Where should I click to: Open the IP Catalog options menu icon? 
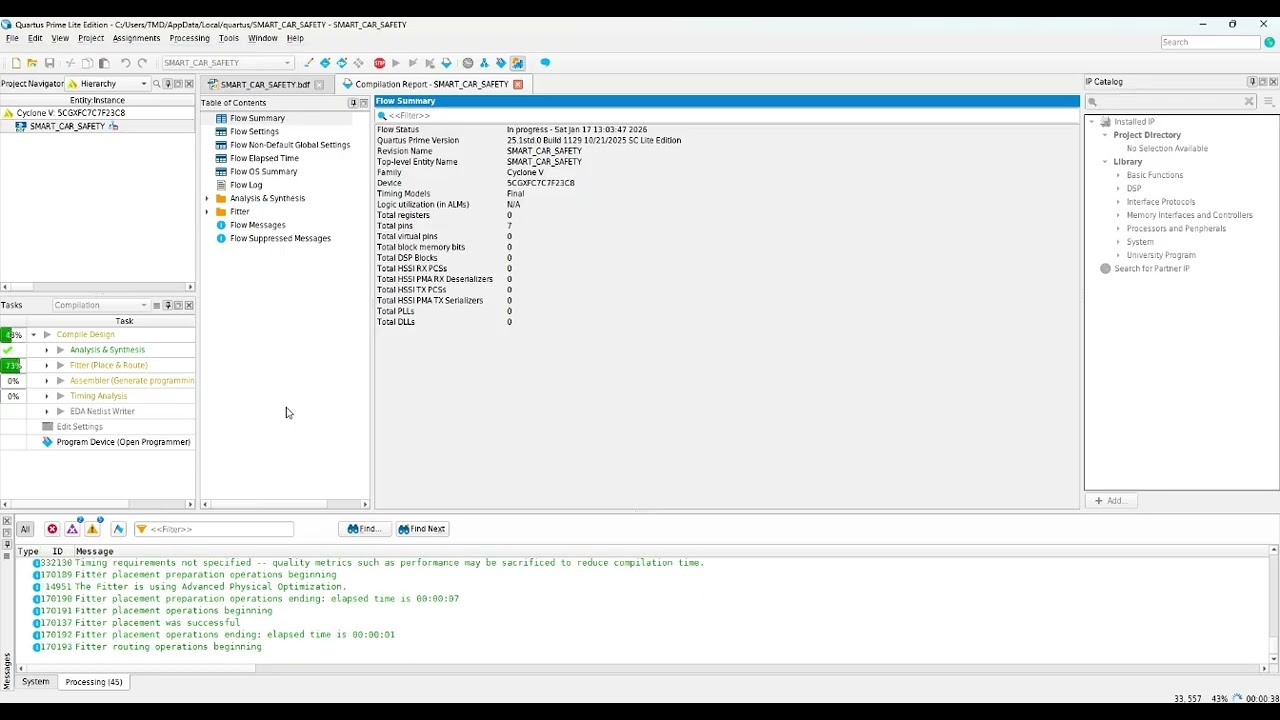pos(1269,101)
